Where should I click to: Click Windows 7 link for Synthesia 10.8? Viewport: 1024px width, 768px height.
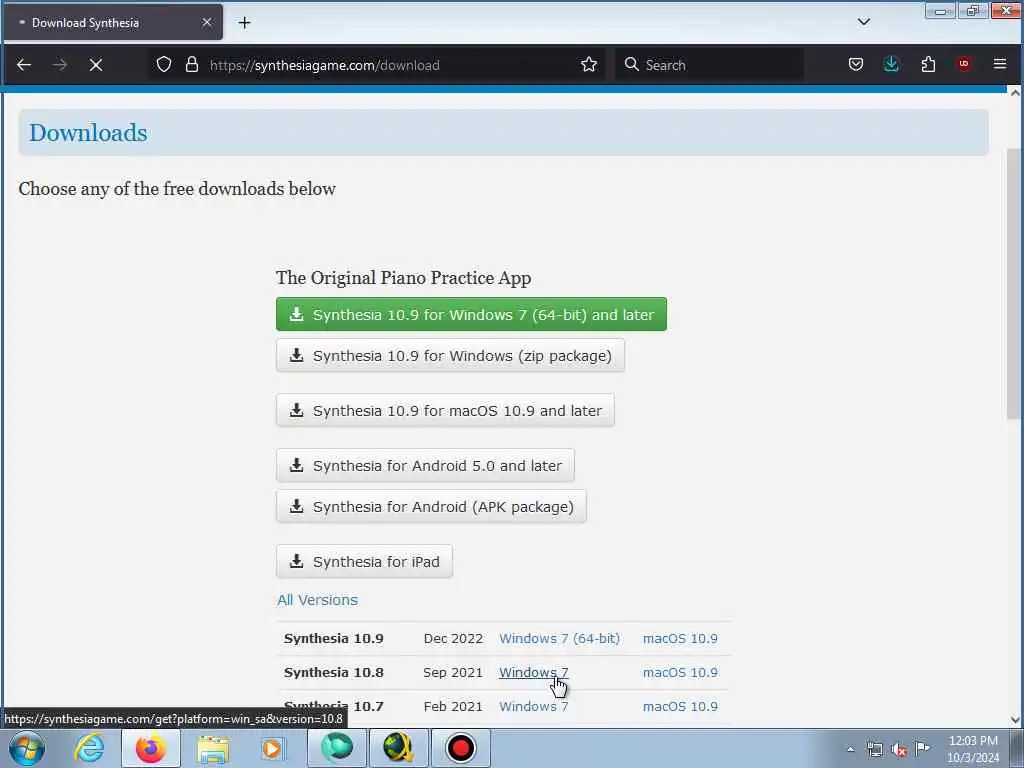[x=534, y=673]
